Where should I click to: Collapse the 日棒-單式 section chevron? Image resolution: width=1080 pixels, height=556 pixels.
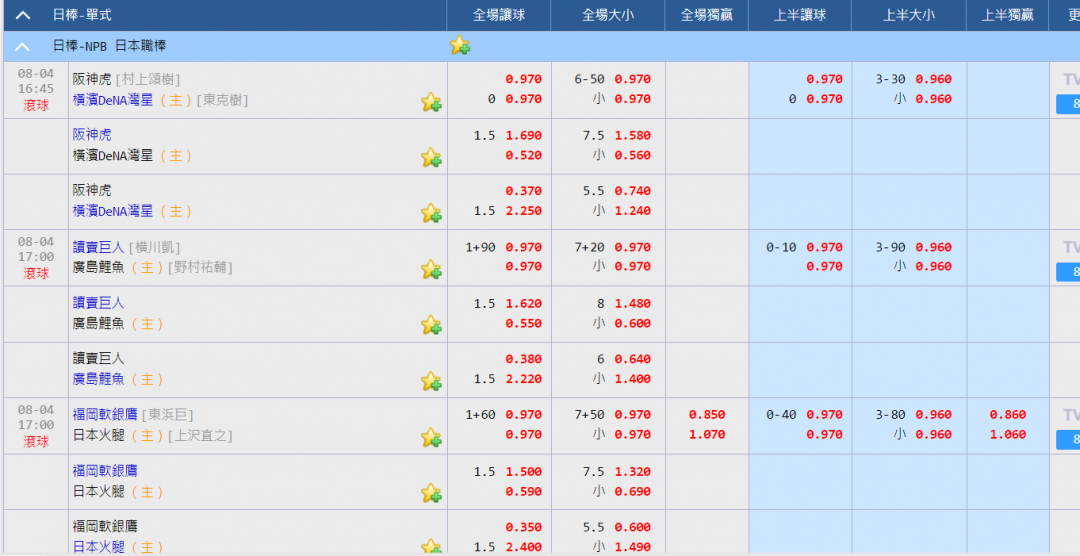click(x=23, y=15)
